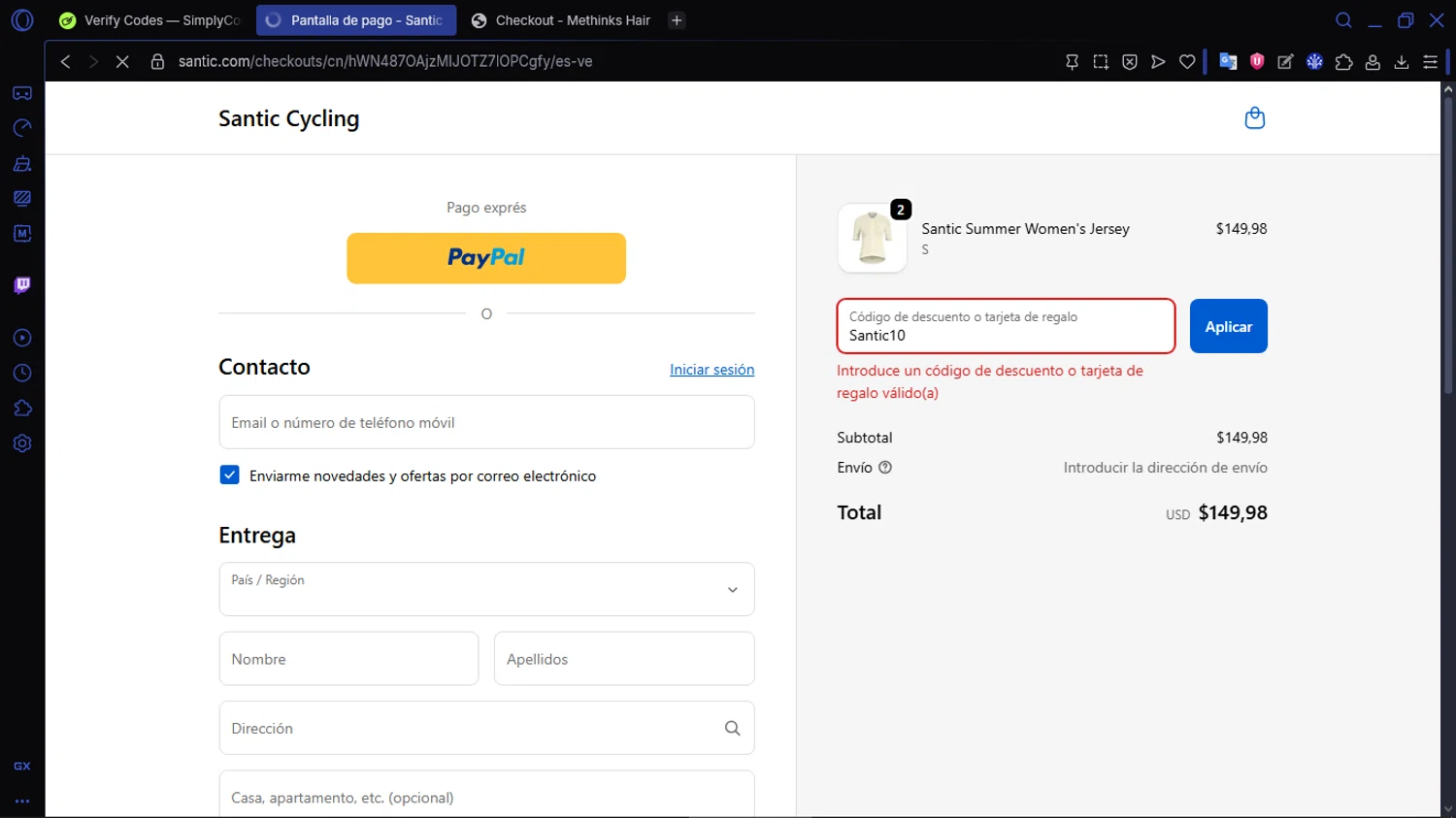Click the invalid discount code error message
The image size is (1456, 818).
click(x=990, y=381)
